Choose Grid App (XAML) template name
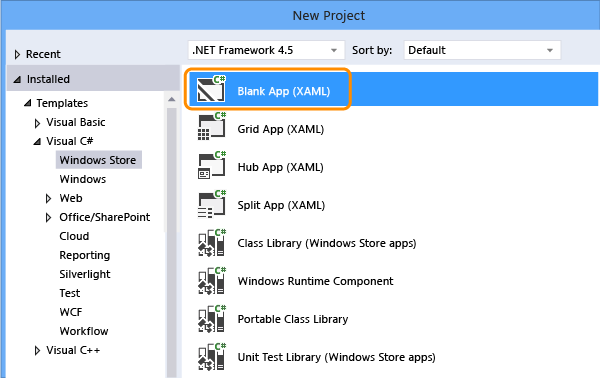 pyautogui.click(x=280, y=129)
